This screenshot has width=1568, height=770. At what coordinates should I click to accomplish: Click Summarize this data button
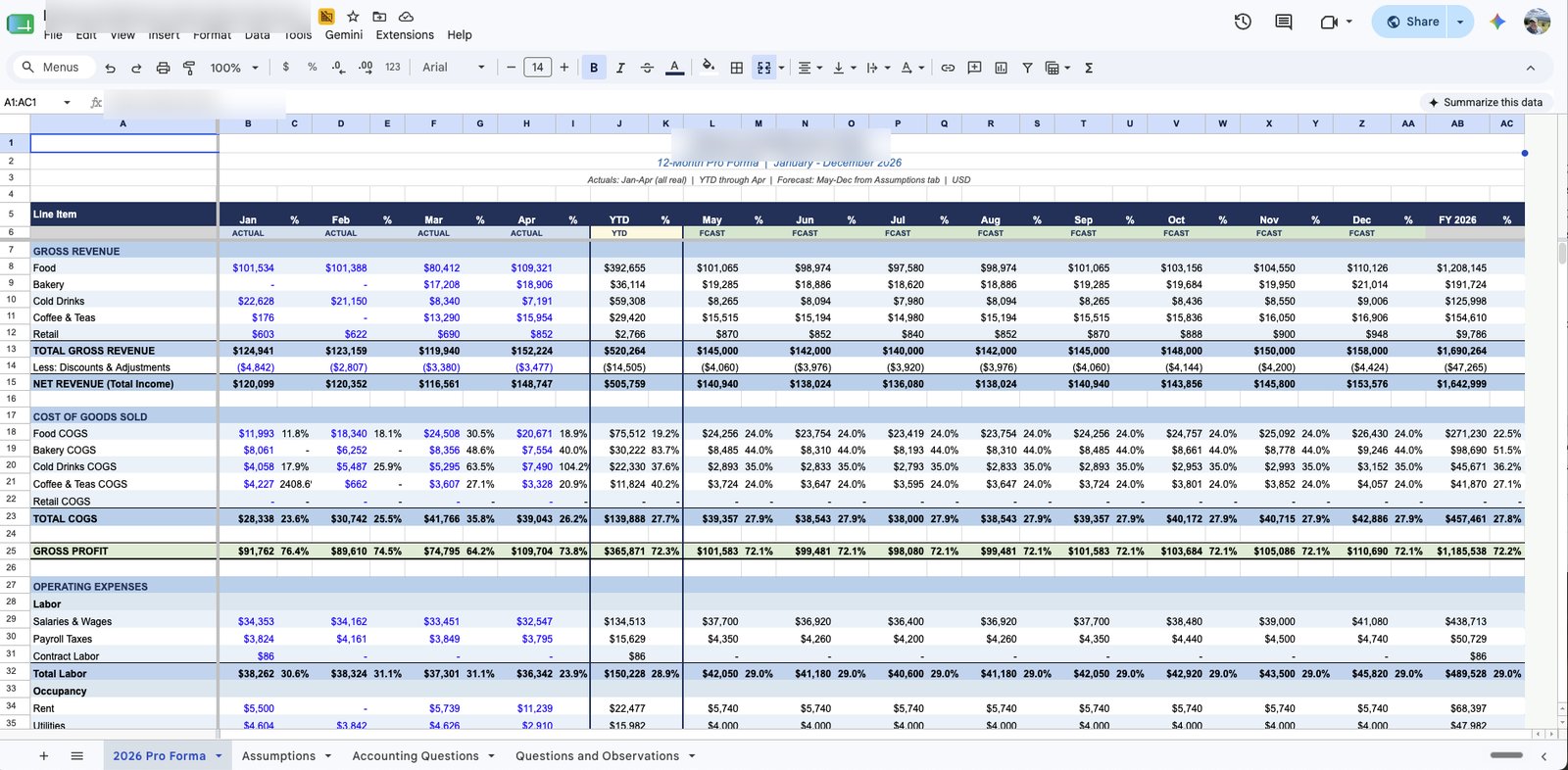[x=1485, y=102]
